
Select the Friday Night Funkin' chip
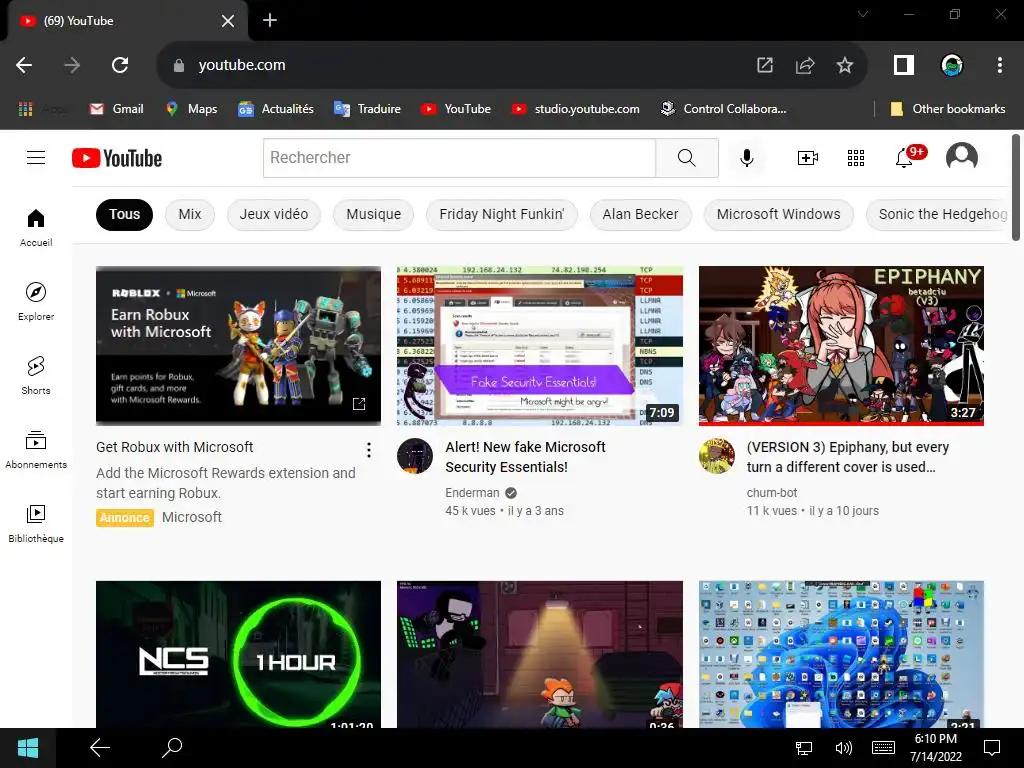click(502, 214)
